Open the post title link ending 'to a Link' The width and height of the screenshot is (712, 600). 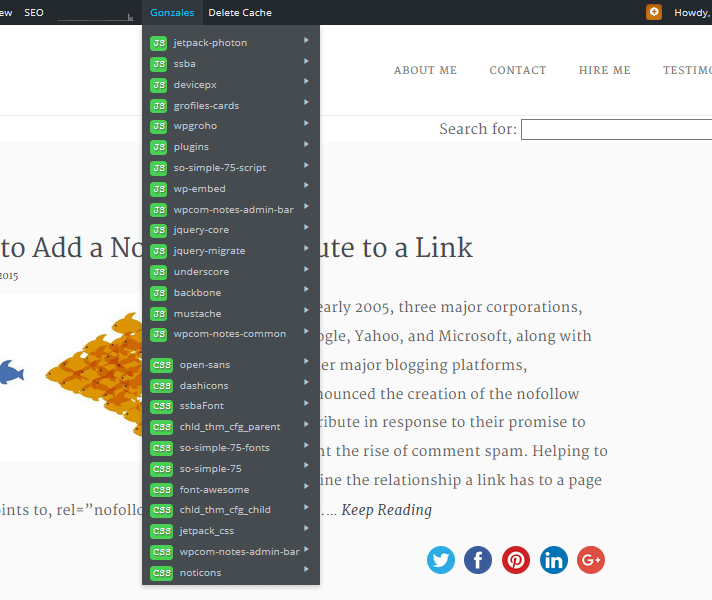pos(236,248)
